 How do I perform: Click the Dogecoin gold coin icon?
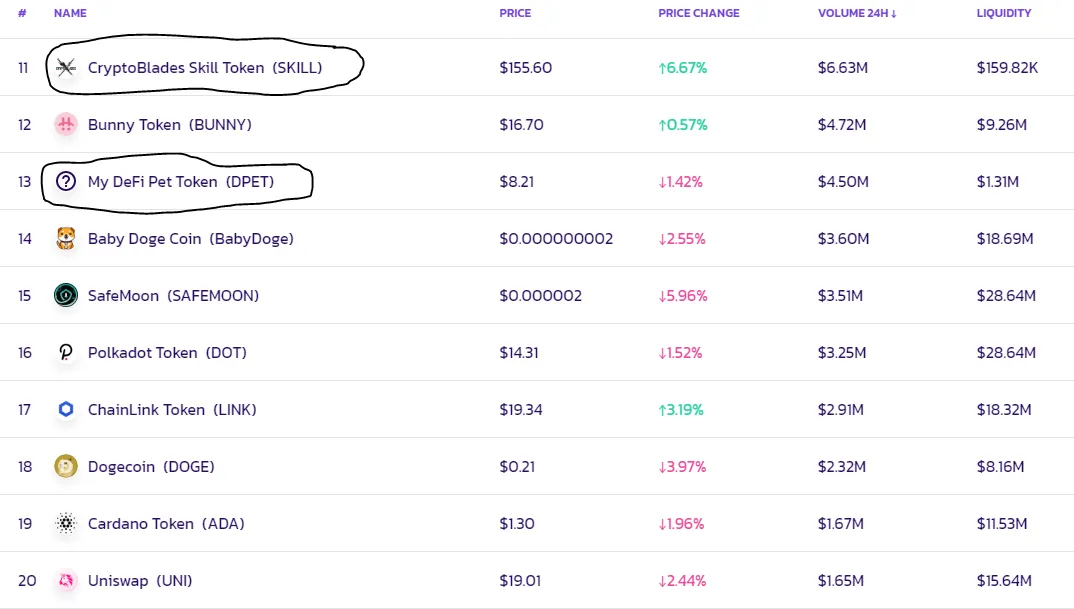(x=66, y=467)
